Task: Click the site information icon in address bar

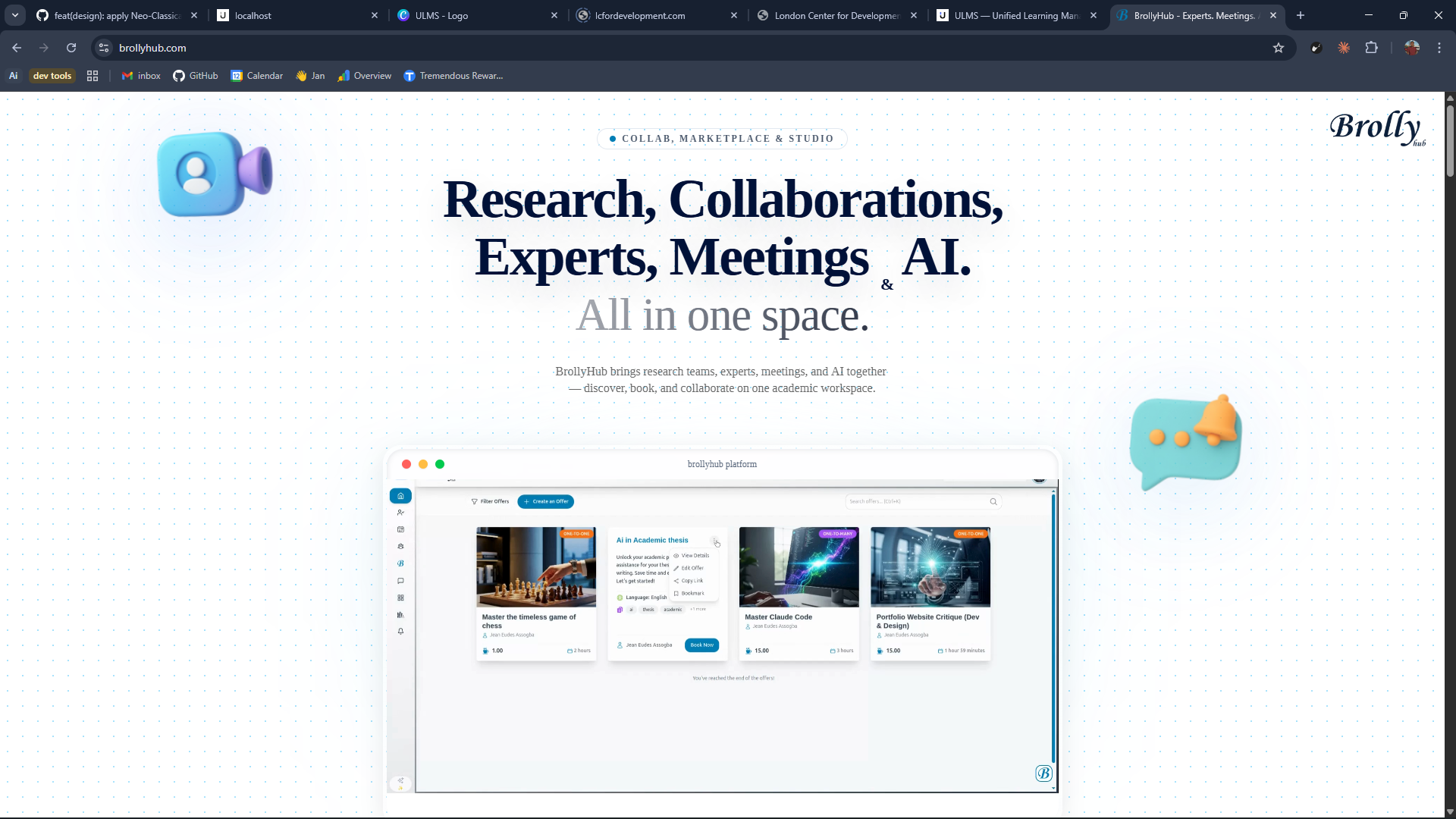Action: pyautogui.click(x=105, y=48)
